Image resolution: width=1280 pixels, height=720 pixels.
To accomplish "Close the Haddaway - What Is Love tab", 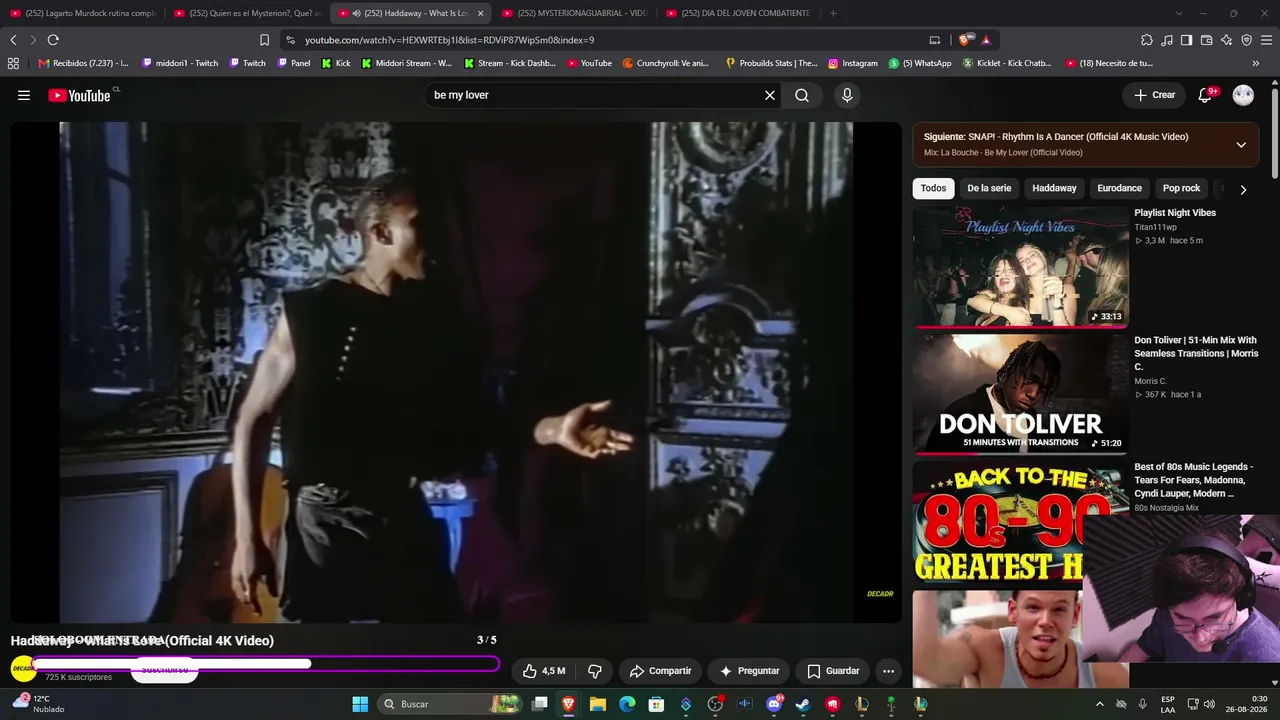I will [480, 13].
